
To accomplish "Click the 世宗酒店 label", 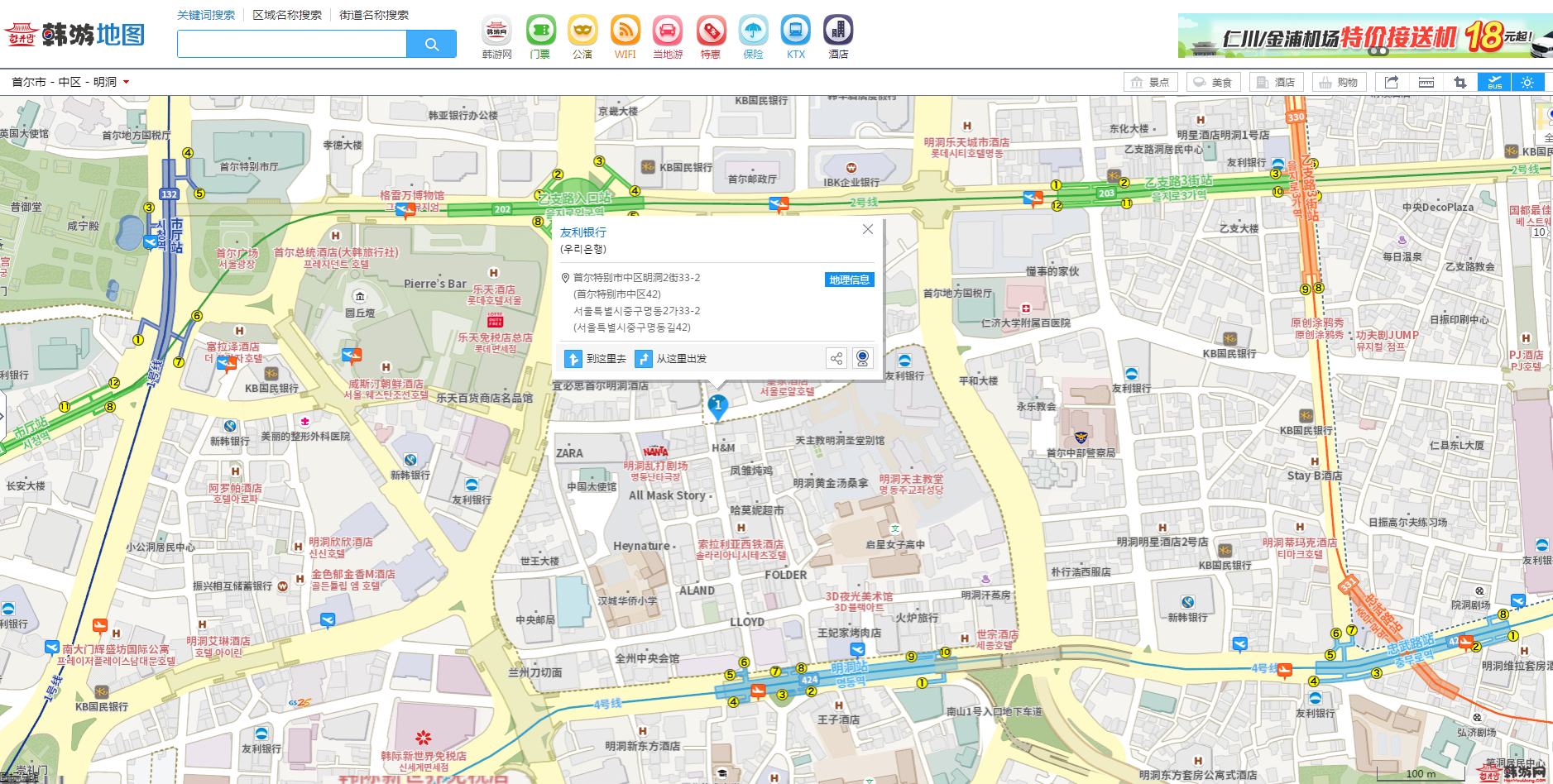I will 997,634.
